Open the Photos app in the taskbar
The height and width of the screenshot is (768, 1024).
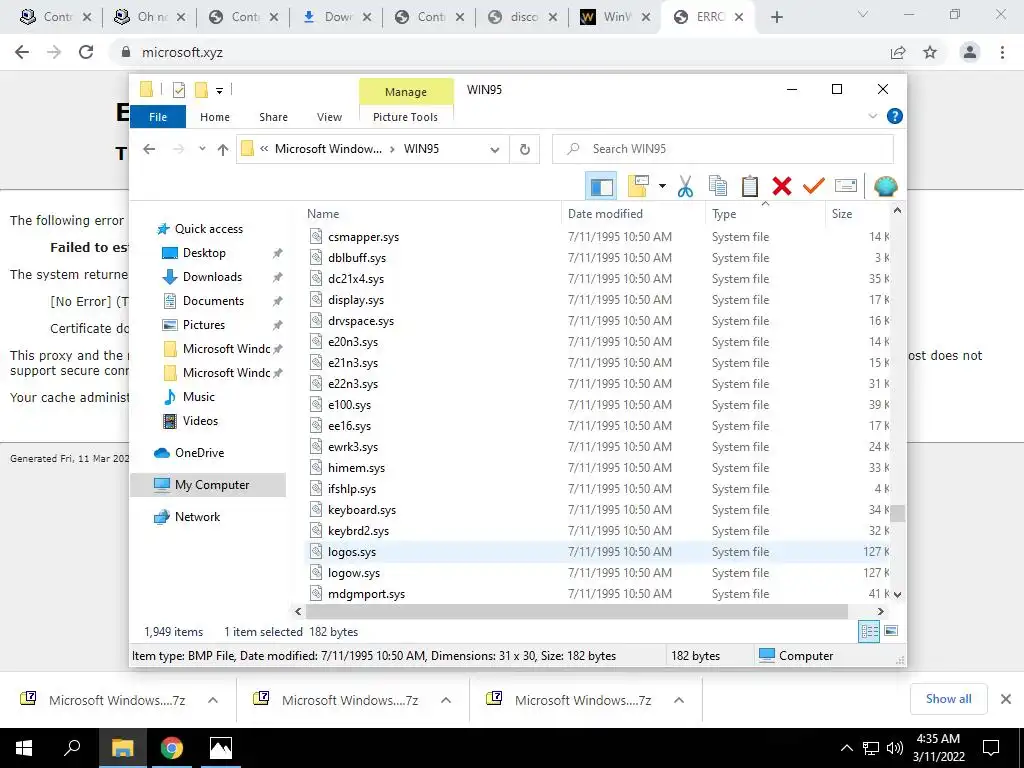click(221, 748)
